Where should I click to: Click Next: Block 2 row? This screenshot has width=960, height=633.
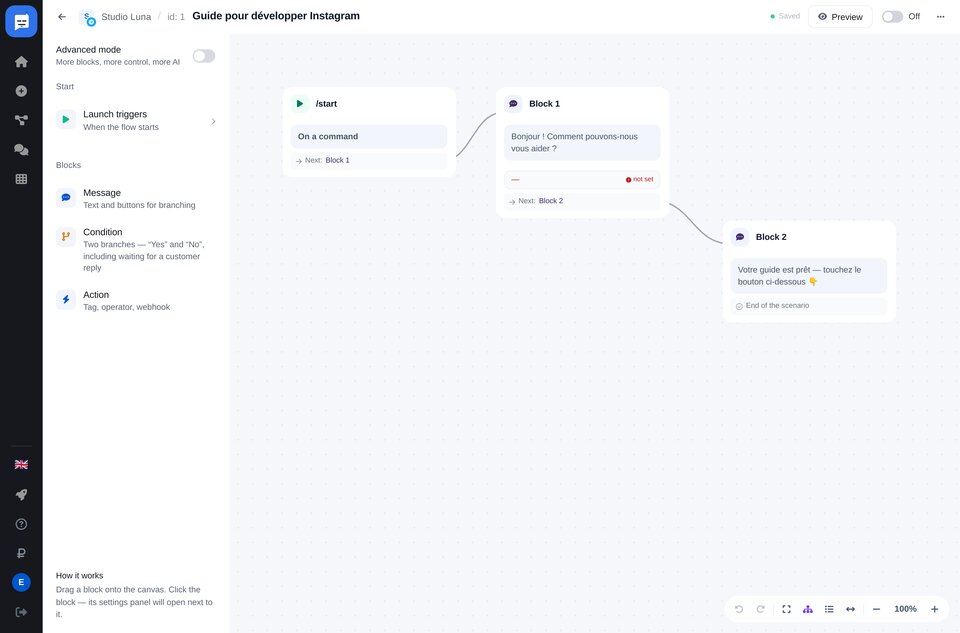[582, 201]
